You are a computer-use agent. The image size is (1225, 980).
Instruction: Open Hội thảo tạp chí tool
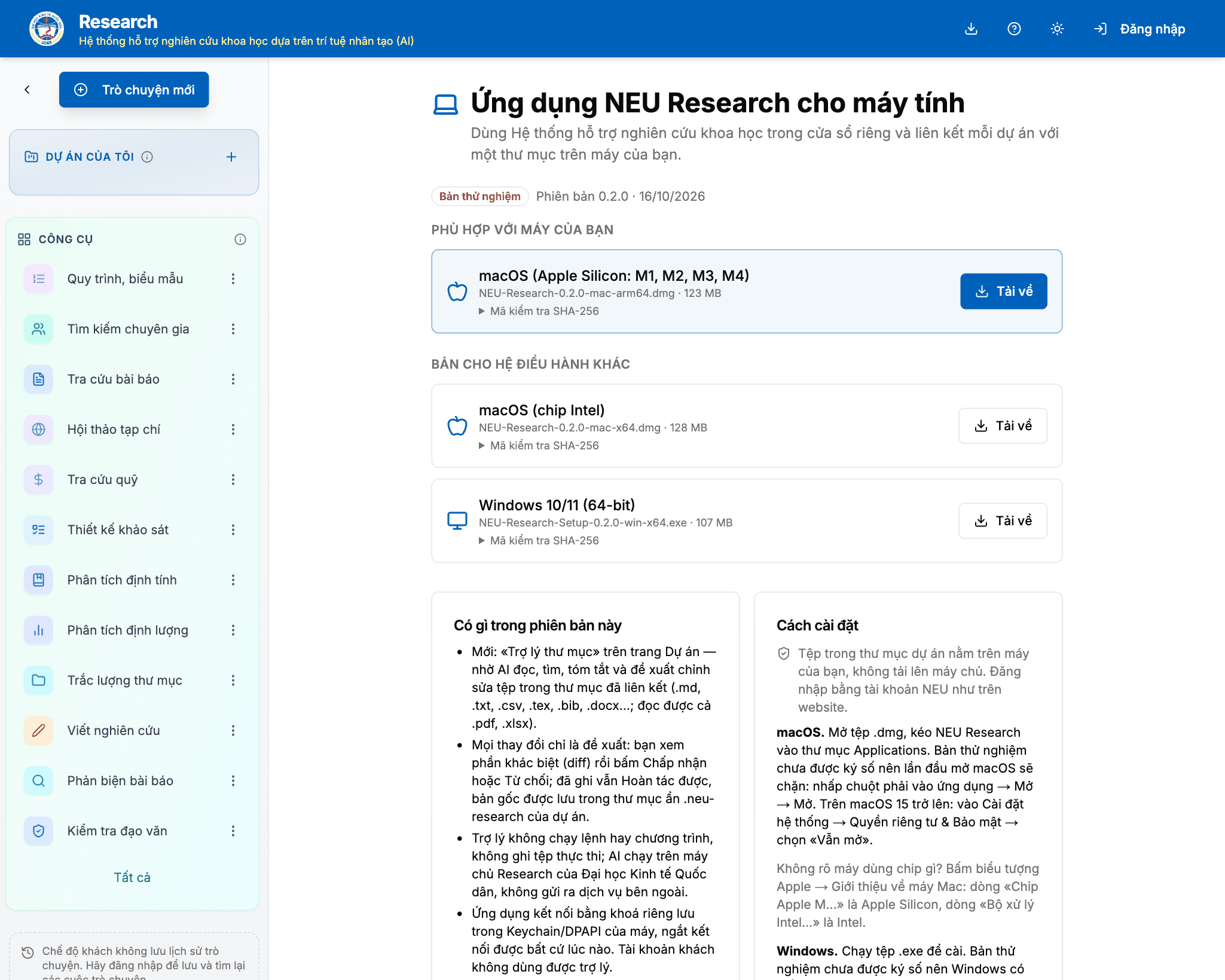click(114, 430)
